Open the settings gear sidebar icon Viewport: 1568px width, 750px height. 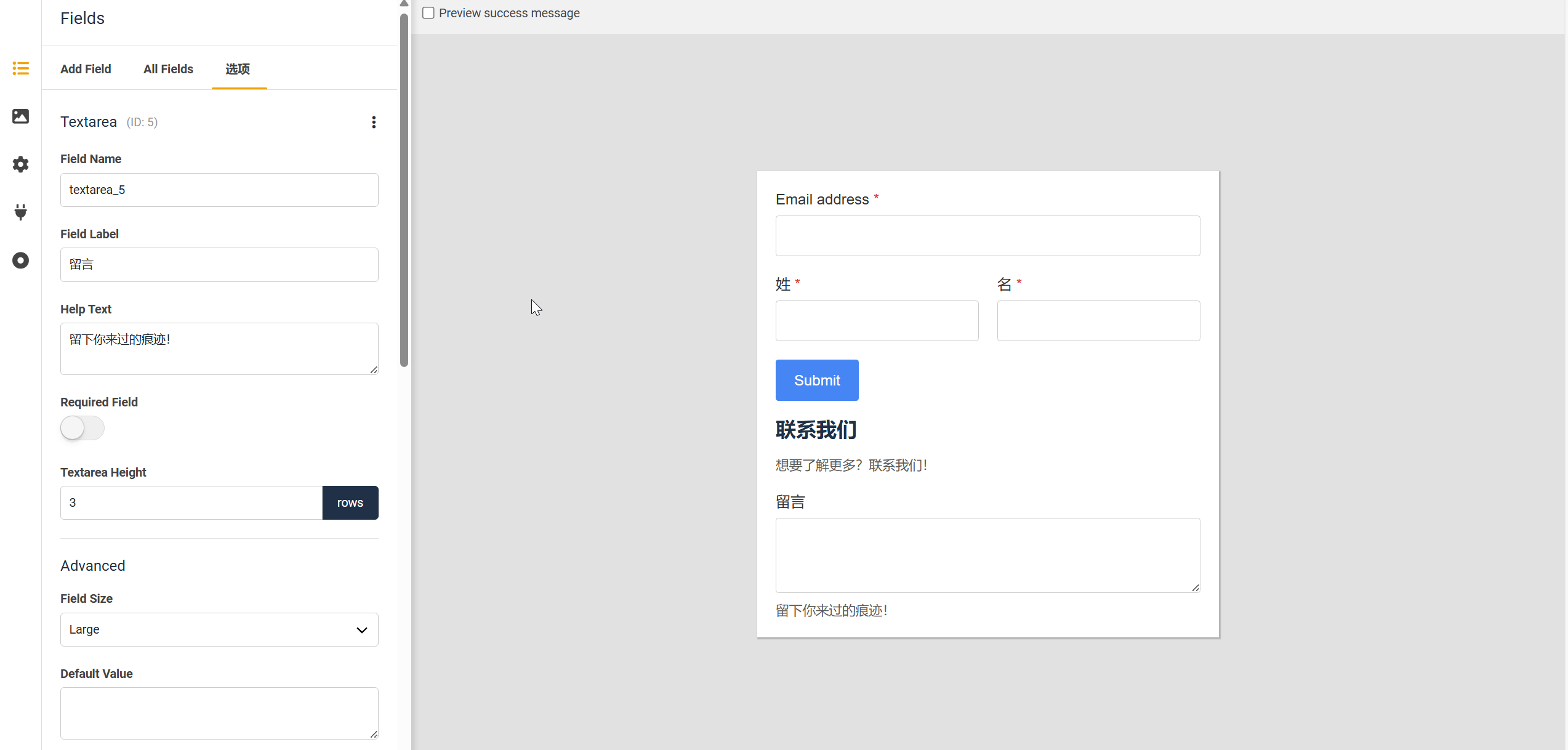coord(20,164)
